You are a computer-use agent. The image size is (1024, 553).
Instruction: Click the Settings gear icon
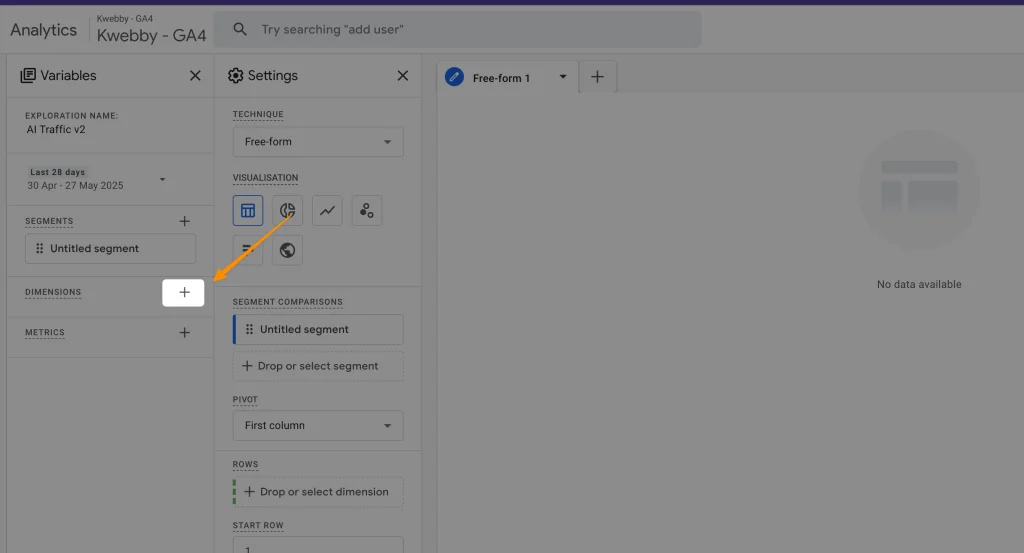pyautogui.click(x=235, y=76)
